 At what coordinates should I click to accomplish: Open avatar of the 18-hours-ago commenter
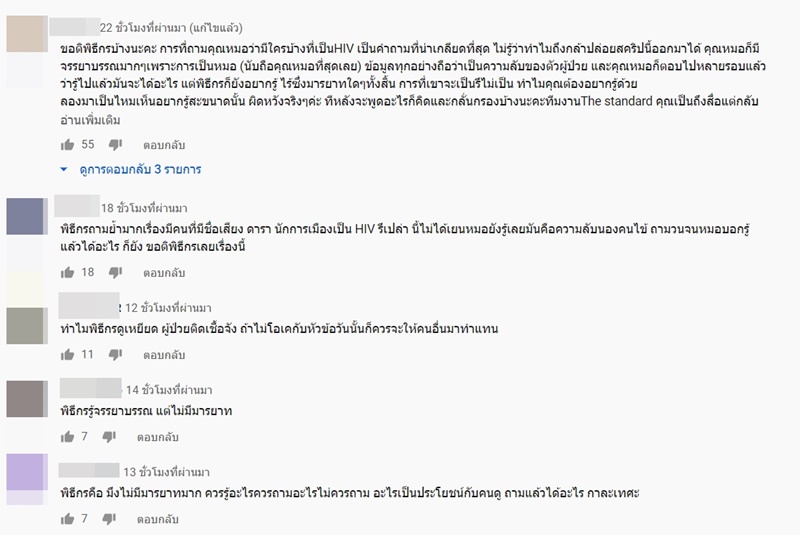[25, 215]
